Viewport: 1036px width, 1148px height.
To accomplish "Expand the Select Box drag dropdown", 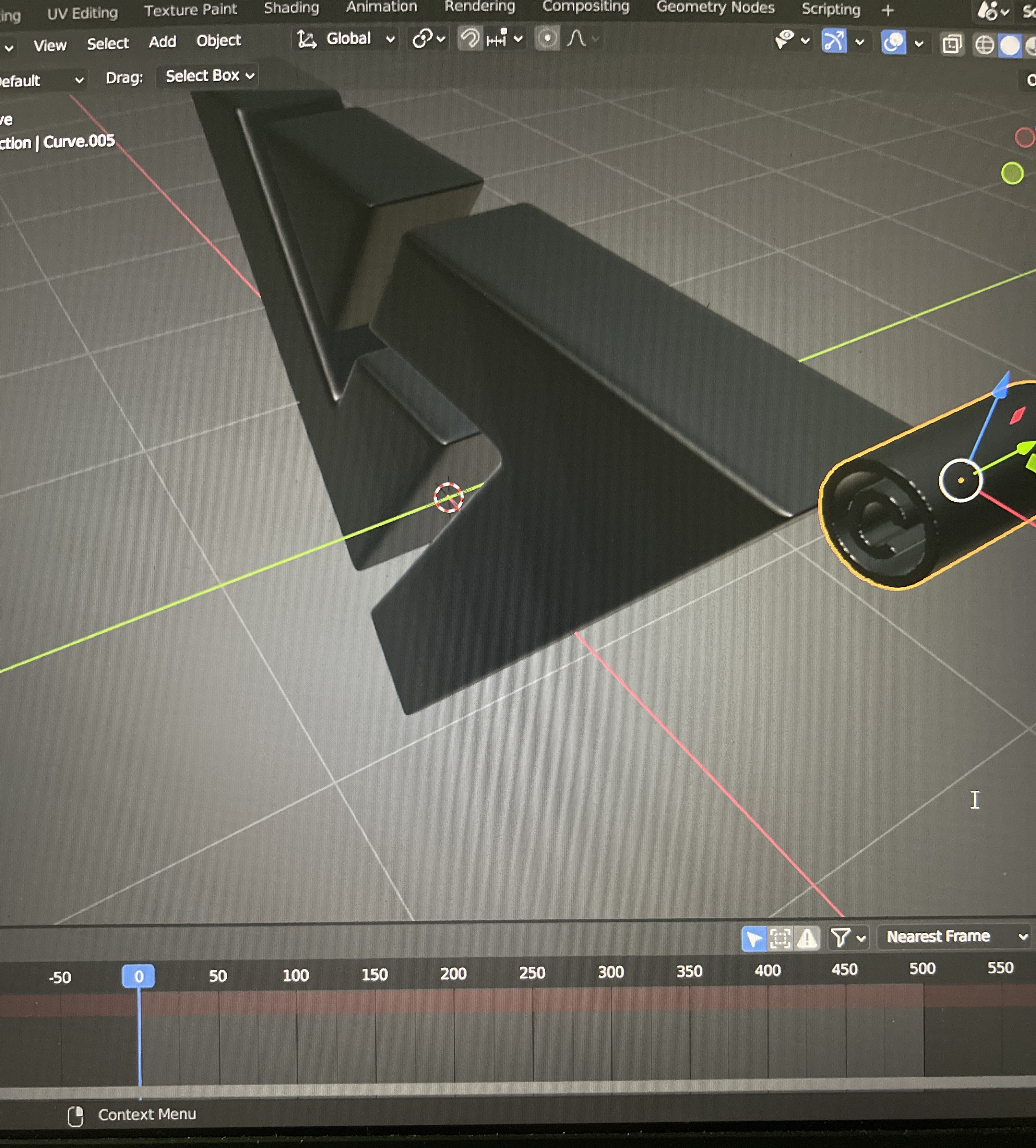I will pos(209,76).
